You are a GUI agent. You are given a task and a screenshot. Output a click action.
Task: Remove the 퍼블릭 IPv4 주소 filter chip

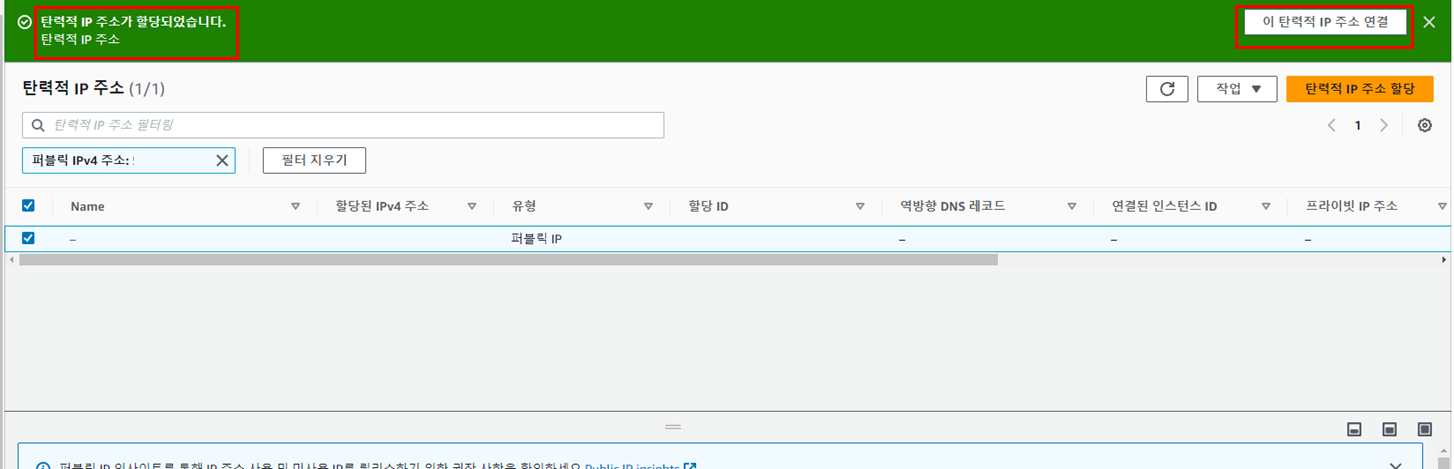[222, 160]
